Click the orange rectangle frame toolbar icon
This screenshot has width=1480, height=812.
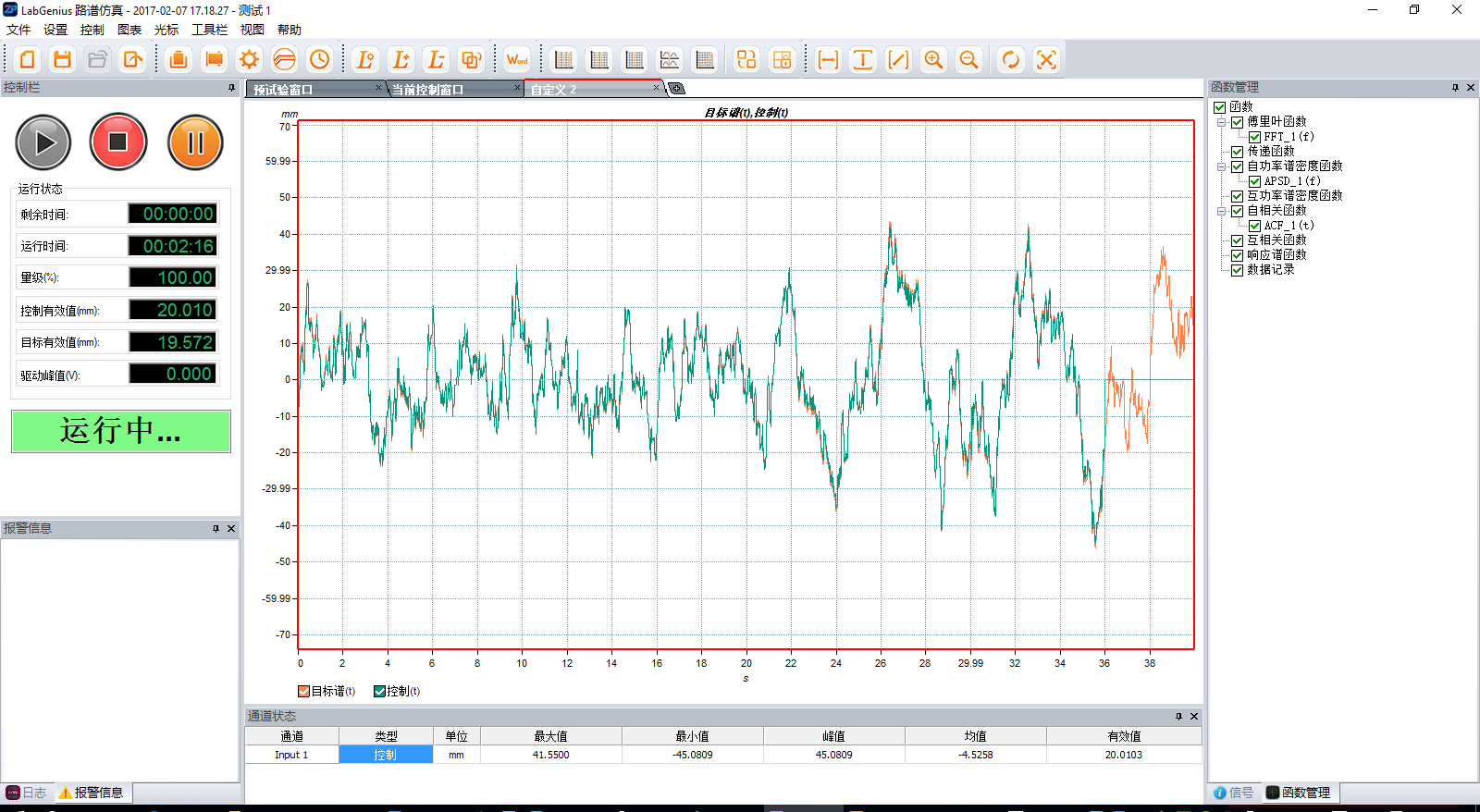click(x=214, y=60)
